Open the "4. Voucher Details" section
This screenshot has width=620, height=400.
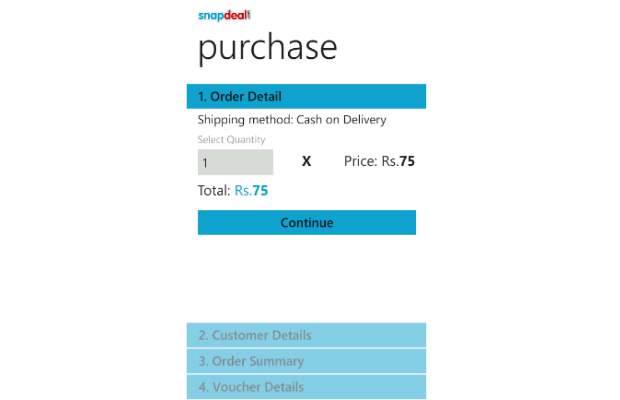click(x=306, y=387)
